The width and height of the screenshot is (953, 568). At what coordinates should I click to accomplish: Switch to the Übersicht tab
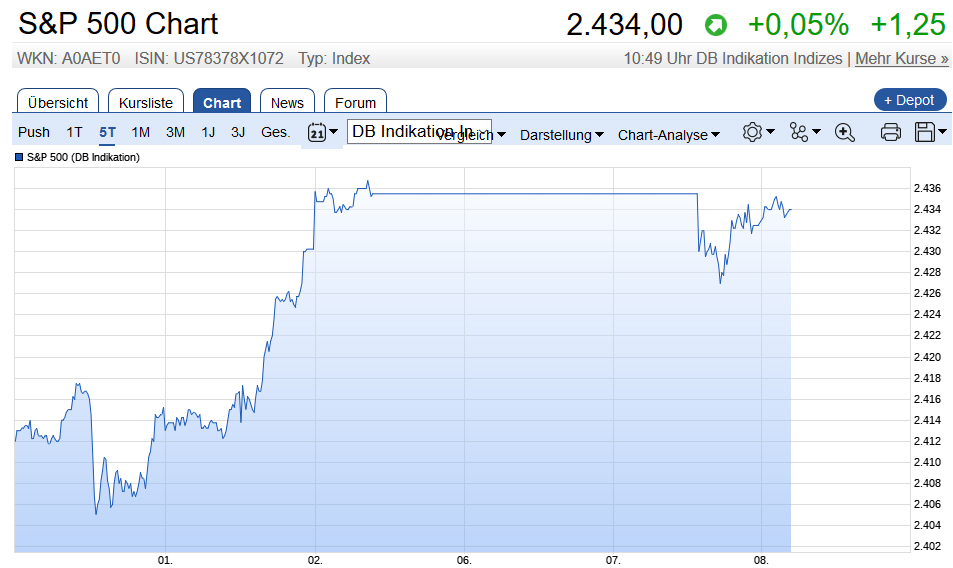[x=58, y=102]
